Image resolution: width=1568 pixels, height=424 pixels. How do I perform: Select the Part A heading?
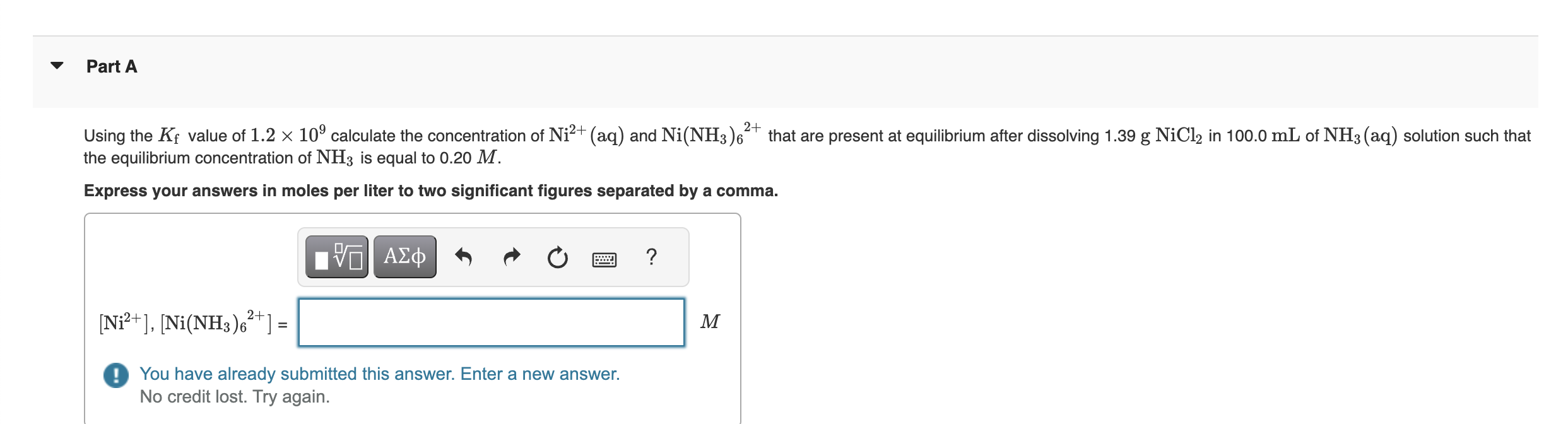pyautogui.click(x=111, y=66)
